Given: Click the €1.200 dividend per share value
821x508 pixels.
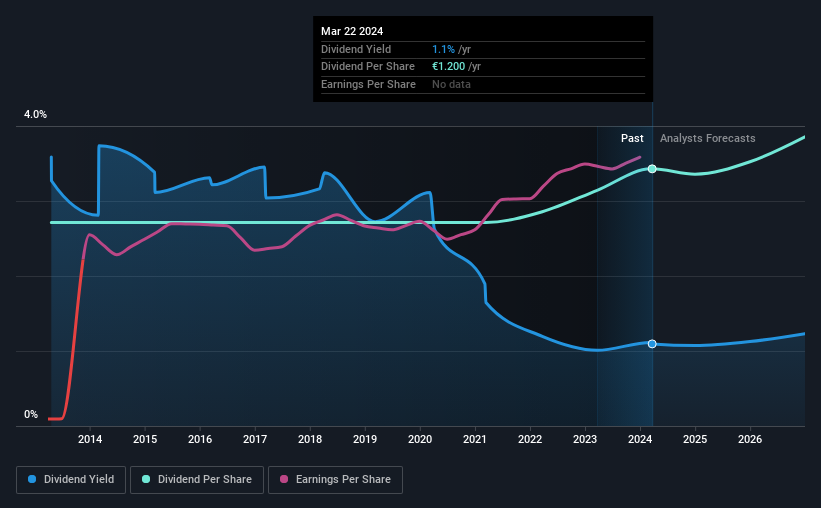Looking at the screenshot, I should point(448,67).
